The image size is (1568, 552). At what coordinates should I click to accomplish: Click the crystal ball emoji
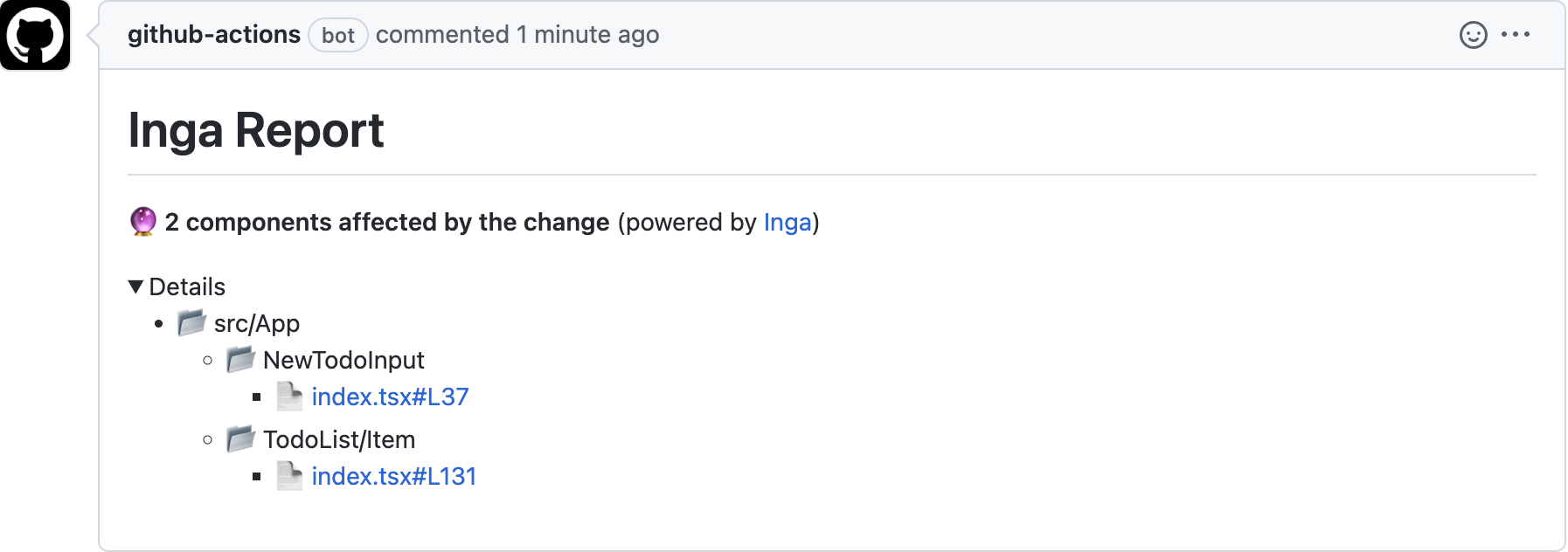(x=142, y=221)
